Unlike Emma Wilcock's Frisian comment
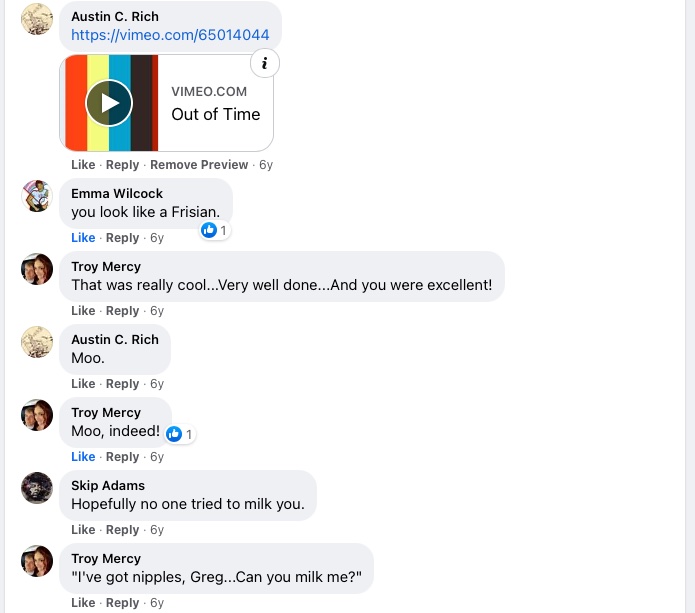The image size is (695, 613). 83,238
